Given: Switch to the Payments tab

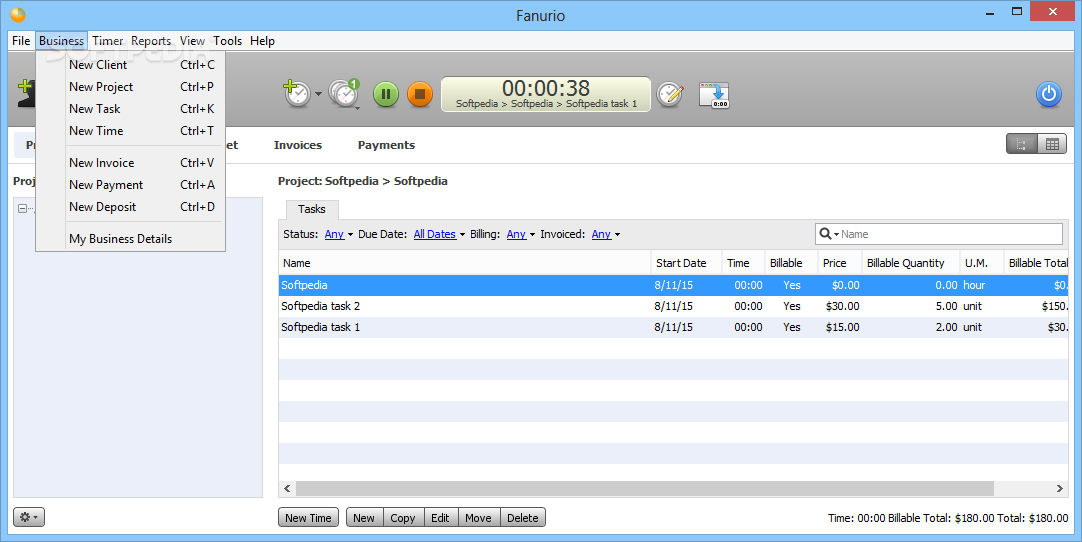Looking at the screenshot, I should 386,145.
